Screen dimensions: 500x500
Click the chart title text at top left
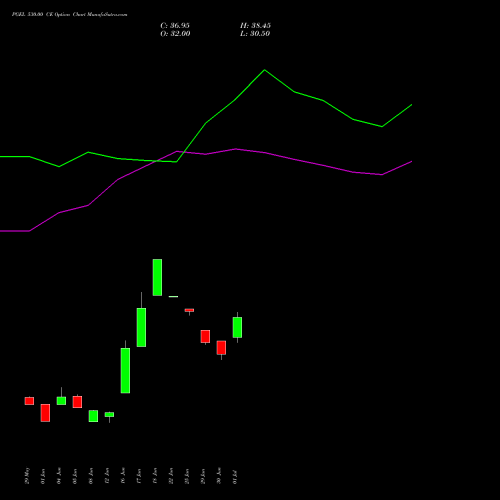69,14
